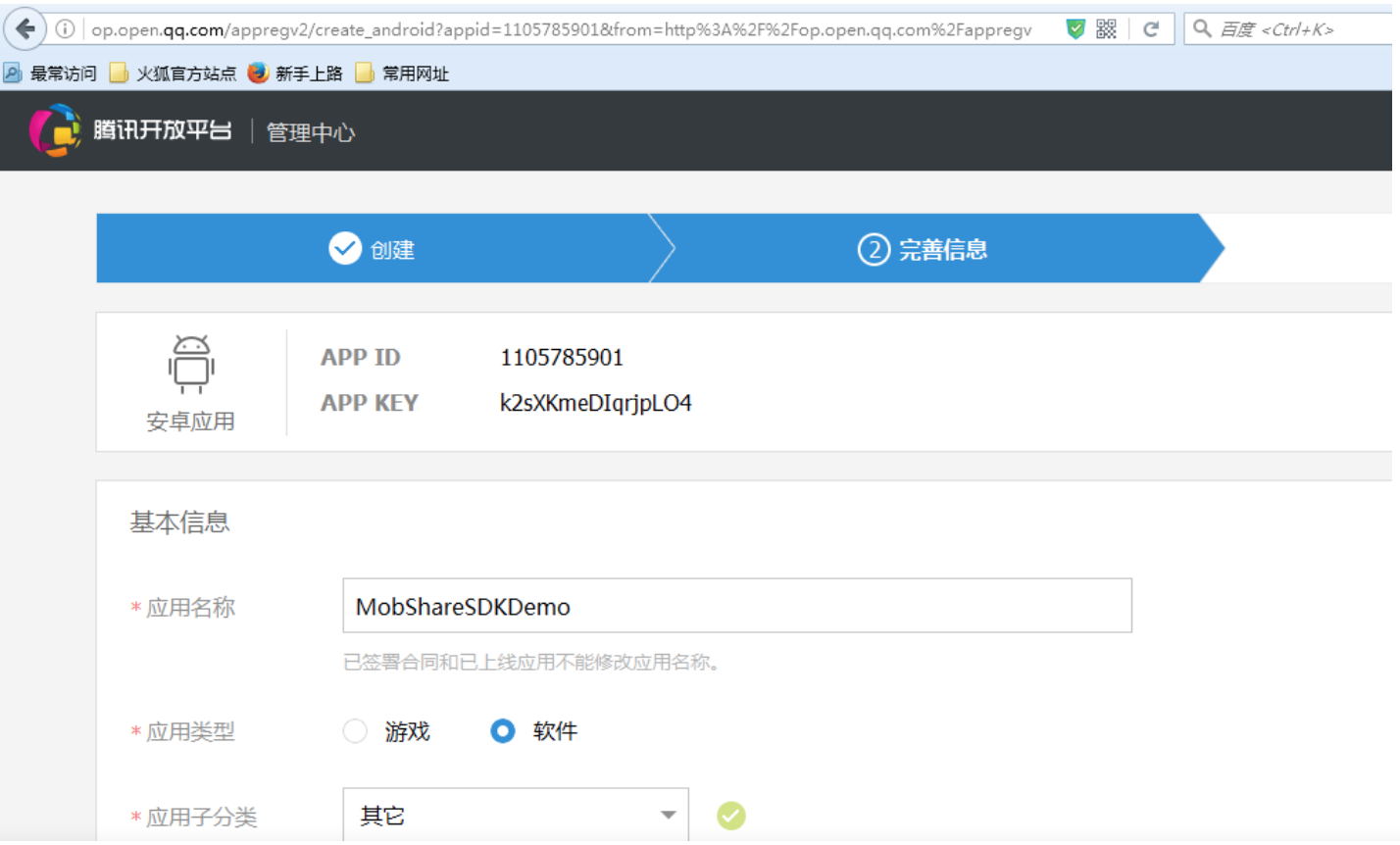Screen dimensions: 1400x845
Task: Open the QR code icon in address bar
Action: point(1106,29)
